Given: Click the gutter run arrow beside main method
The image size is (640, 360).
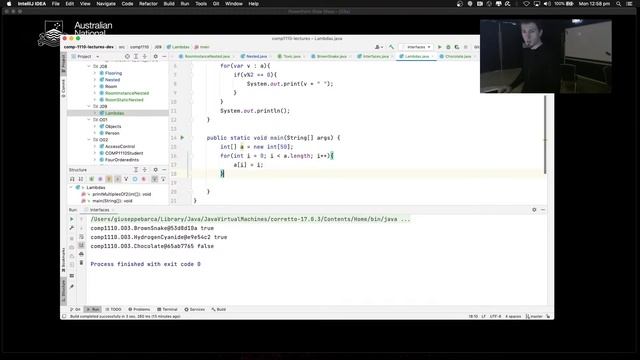Looking at the screenshot, I should tap(182, 138).
